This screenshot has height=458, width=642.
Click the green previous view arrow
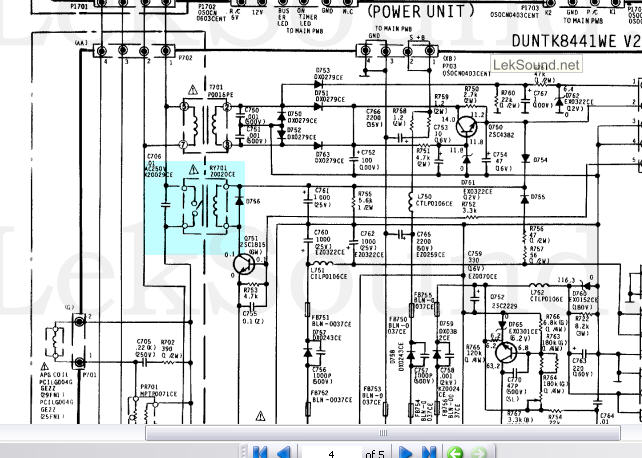[x=455, y=453]
